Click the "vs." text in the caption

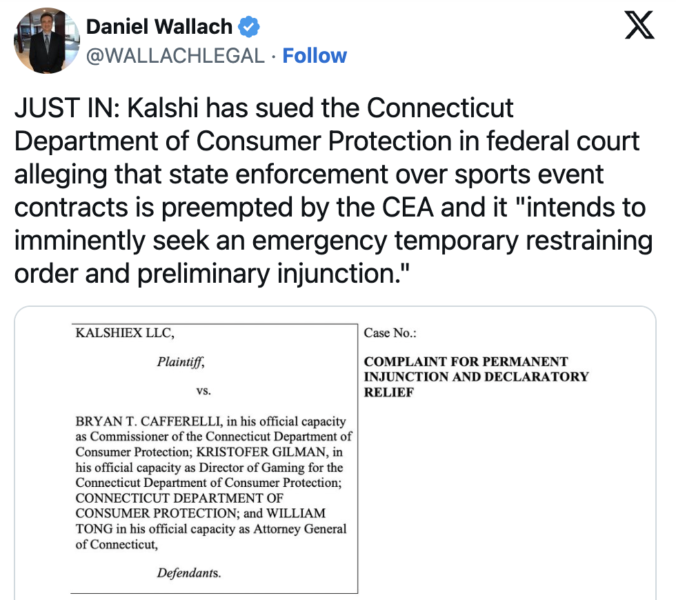[x=203, y=393]
